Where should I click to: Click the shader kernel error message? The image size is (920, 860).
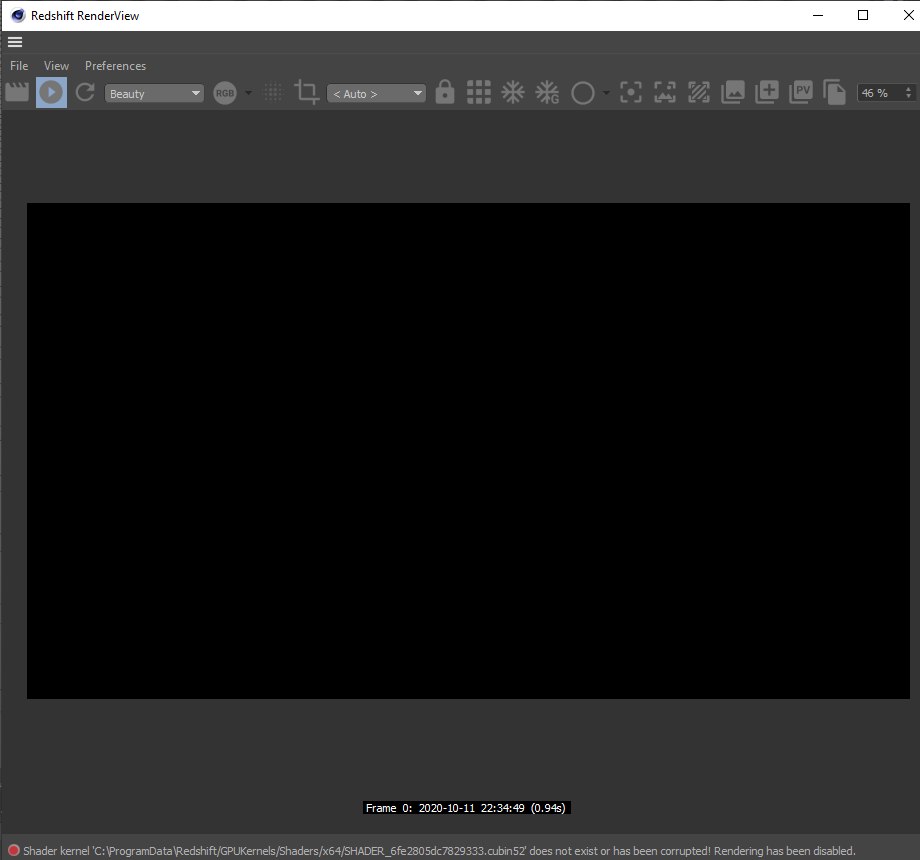tap(439, 851)
